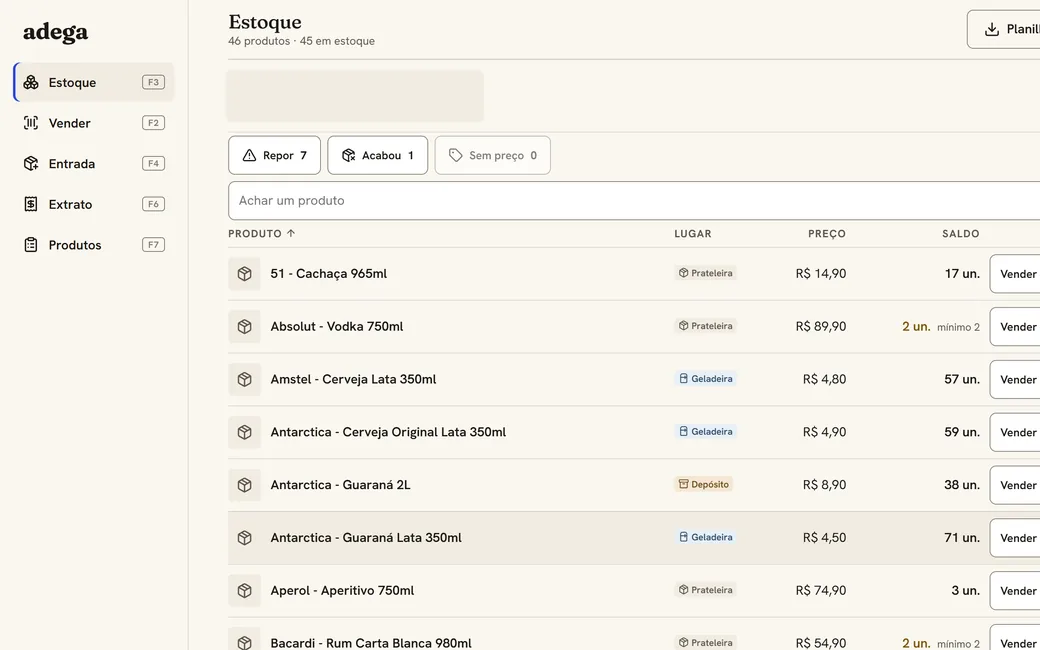This screenshot has height=650, width=1040.
Task: Open the Produtos clipboard icon in sidebar
Action: coord(31,245)
